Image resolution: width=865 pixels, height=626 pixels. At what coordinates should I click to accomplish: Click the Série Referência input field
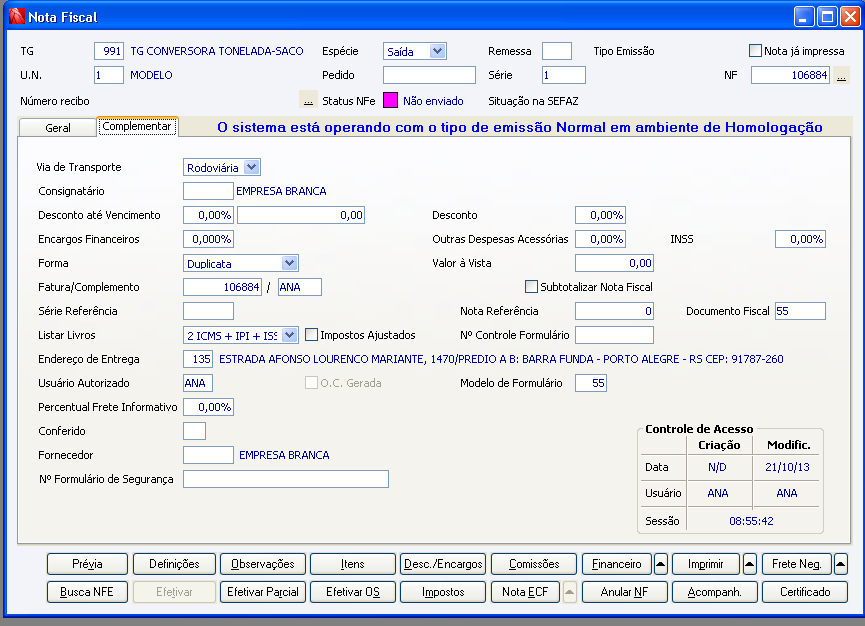[208, 311]
